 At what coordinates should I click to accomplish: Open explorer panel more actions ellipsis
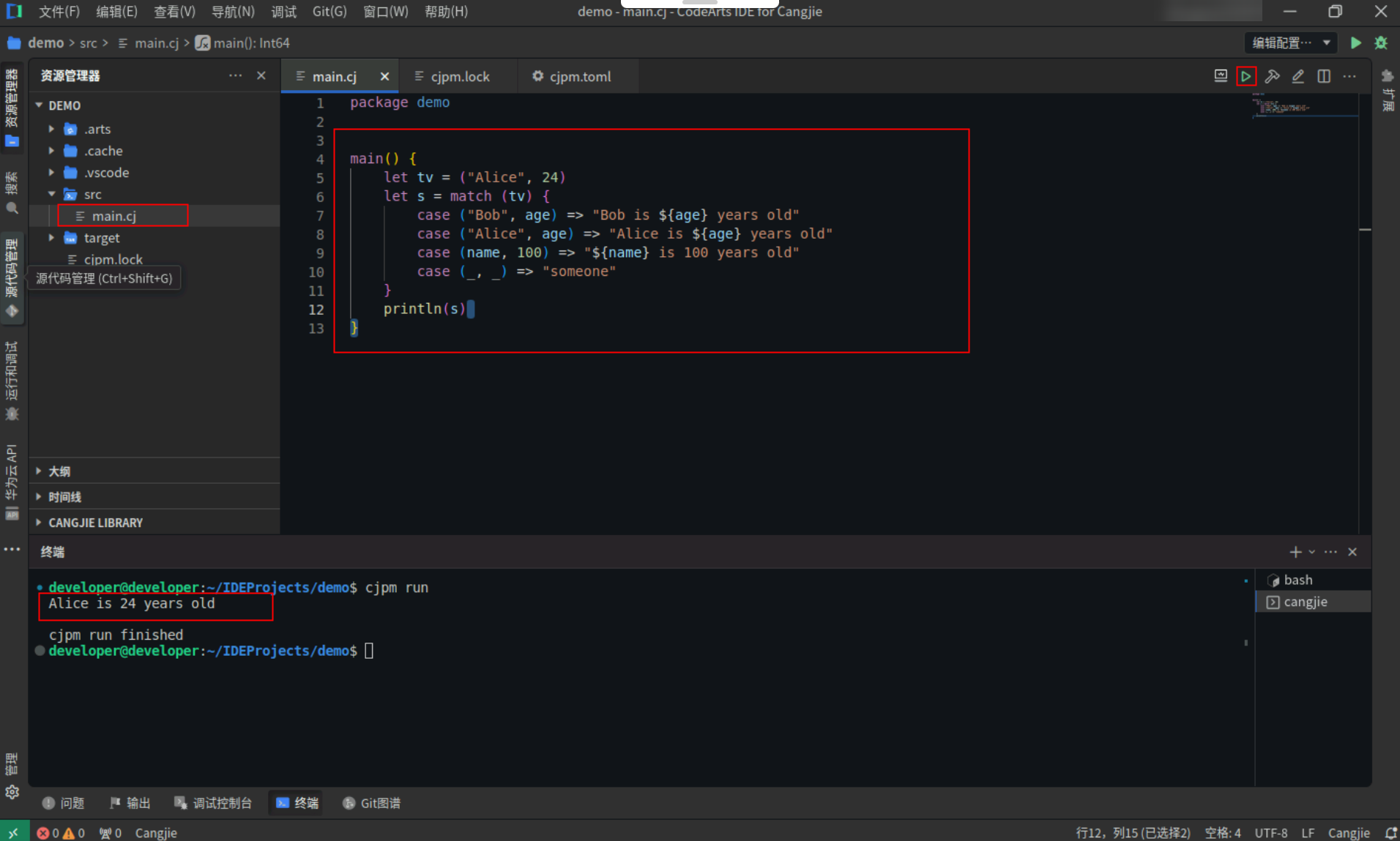coord(235,75)
